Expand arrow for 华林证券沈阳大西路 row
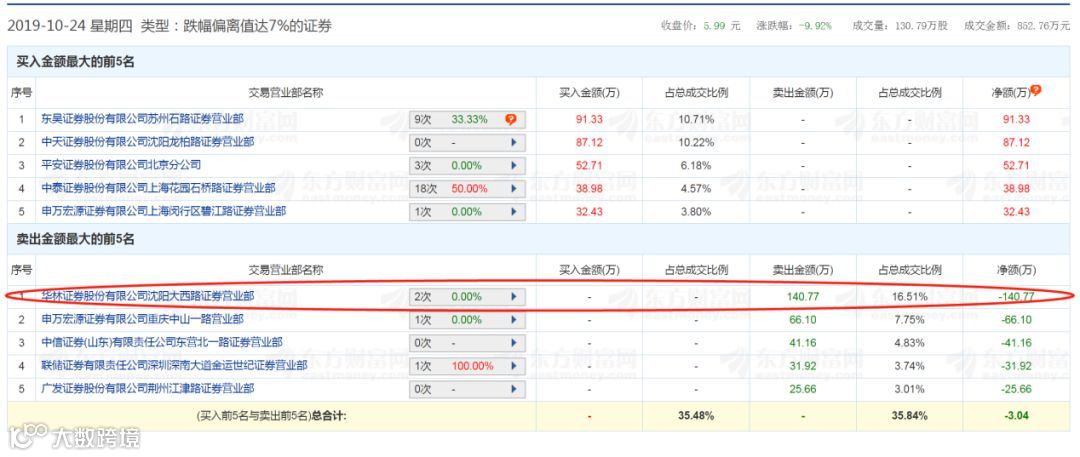1080x457 pixels. (x=513, y=297)
